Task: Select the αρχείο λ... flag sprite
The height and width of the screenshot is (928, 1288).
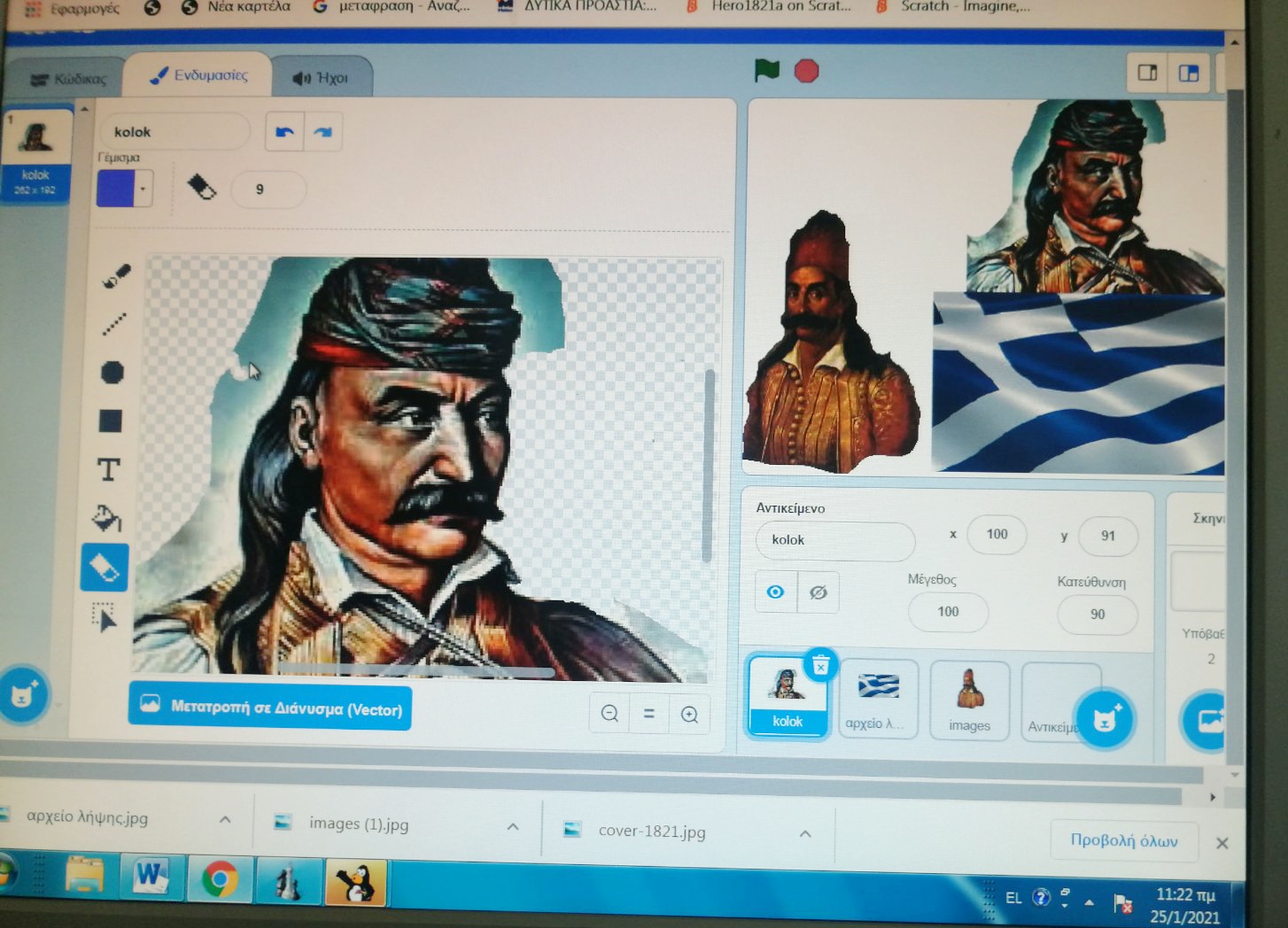Action: [878, 699]
